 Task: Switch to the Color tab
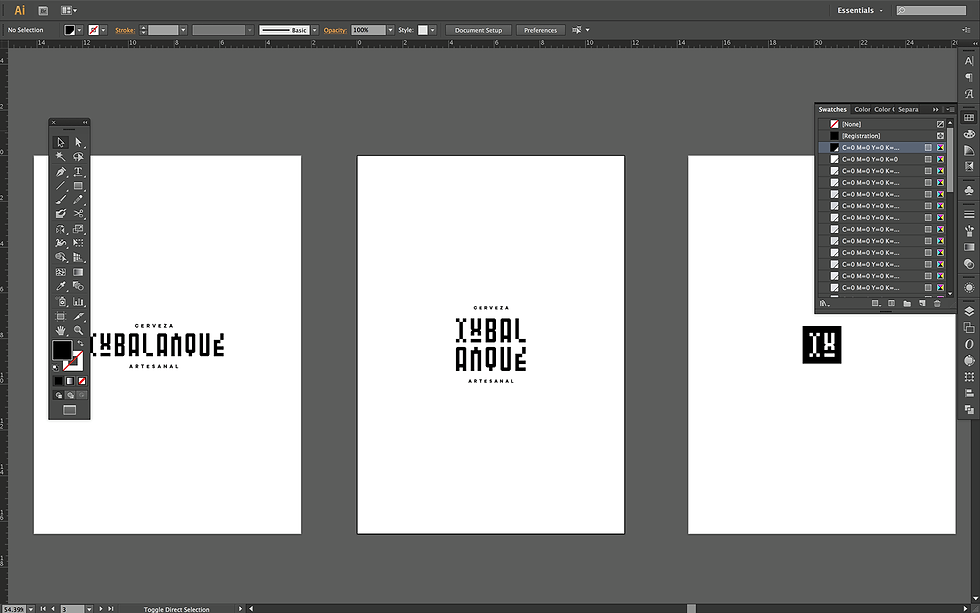(x=862, y=109)
